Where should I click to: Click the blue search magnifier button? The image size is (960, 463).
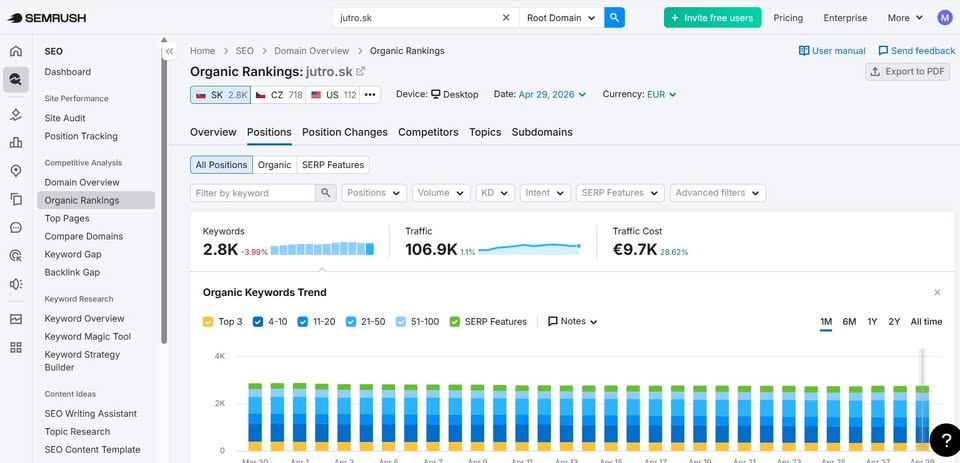coord(614,18)
